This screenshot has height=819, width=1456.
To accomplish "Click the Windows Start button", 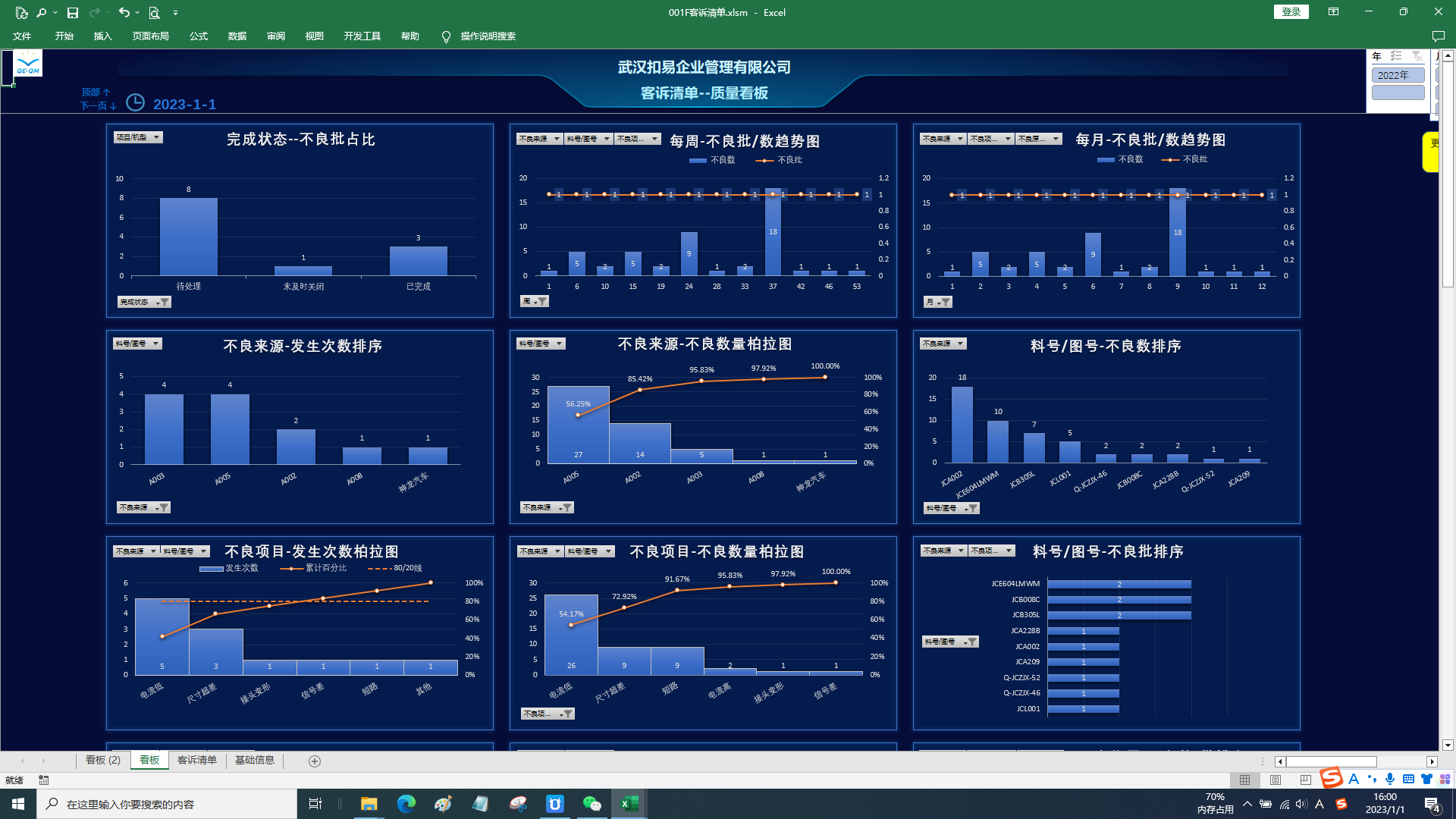I will tap(18, 804).
